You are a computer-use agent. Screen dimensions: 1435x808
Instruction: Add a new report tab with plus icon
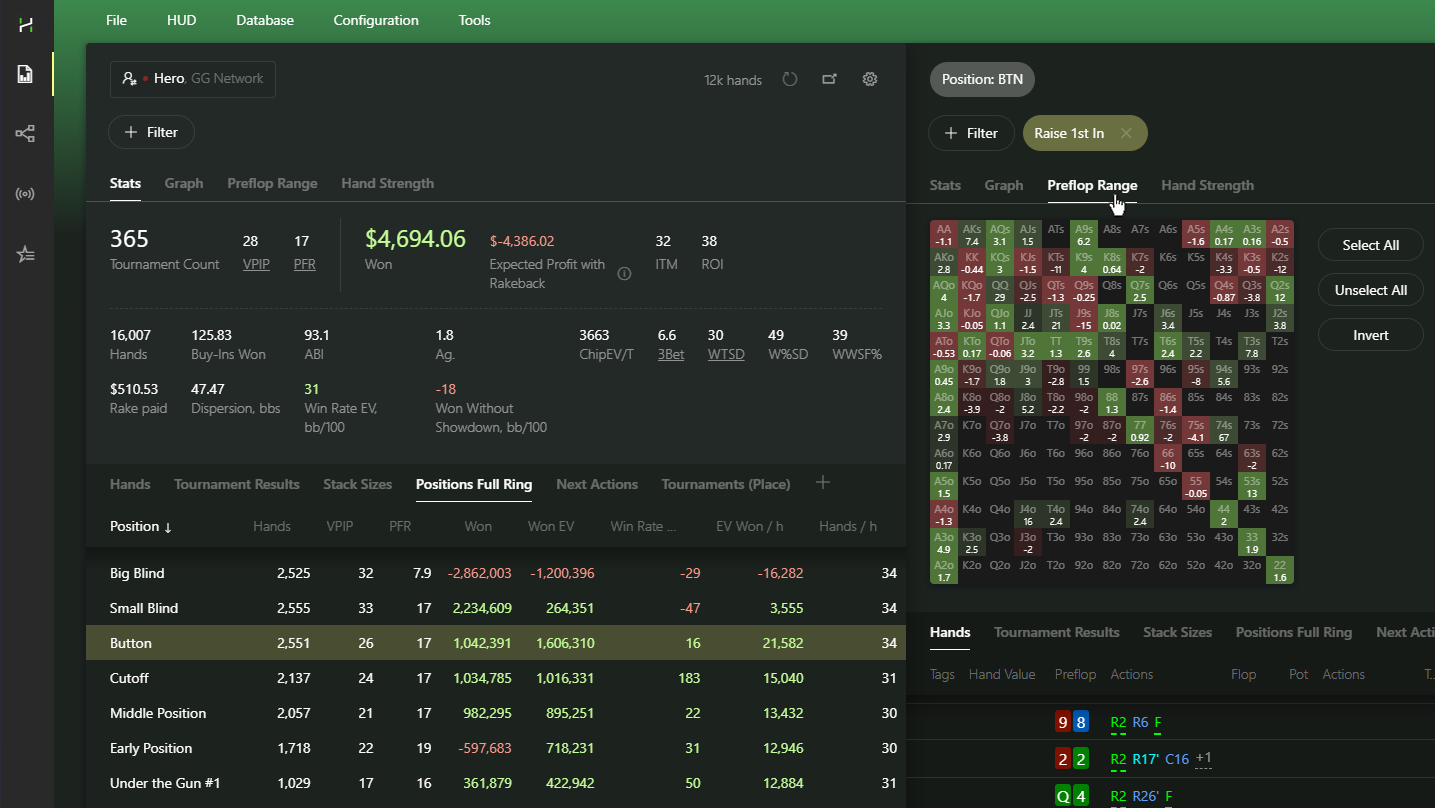pos(823,483)
